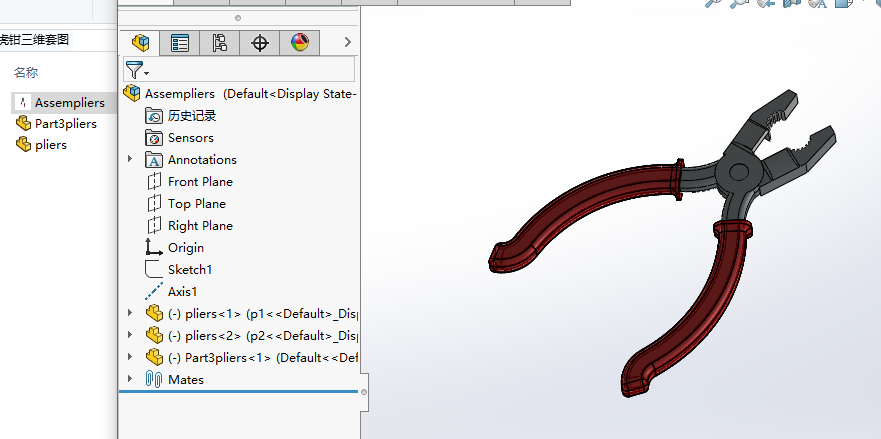Select the pliers file in explorer

(x=51, y=145)
